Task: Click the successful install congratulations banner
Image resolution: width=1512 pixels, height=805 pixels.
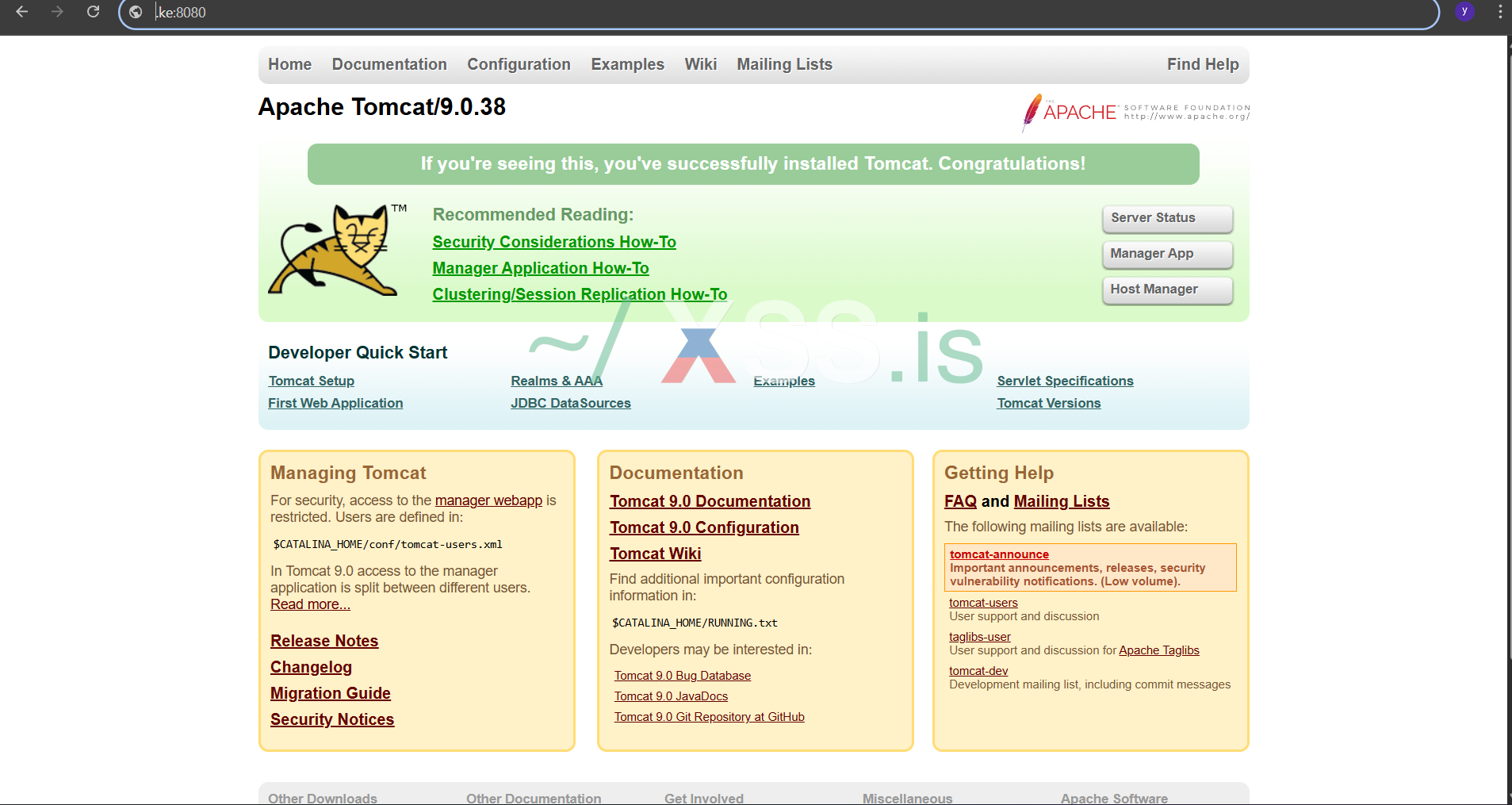Action: [753, 164]
